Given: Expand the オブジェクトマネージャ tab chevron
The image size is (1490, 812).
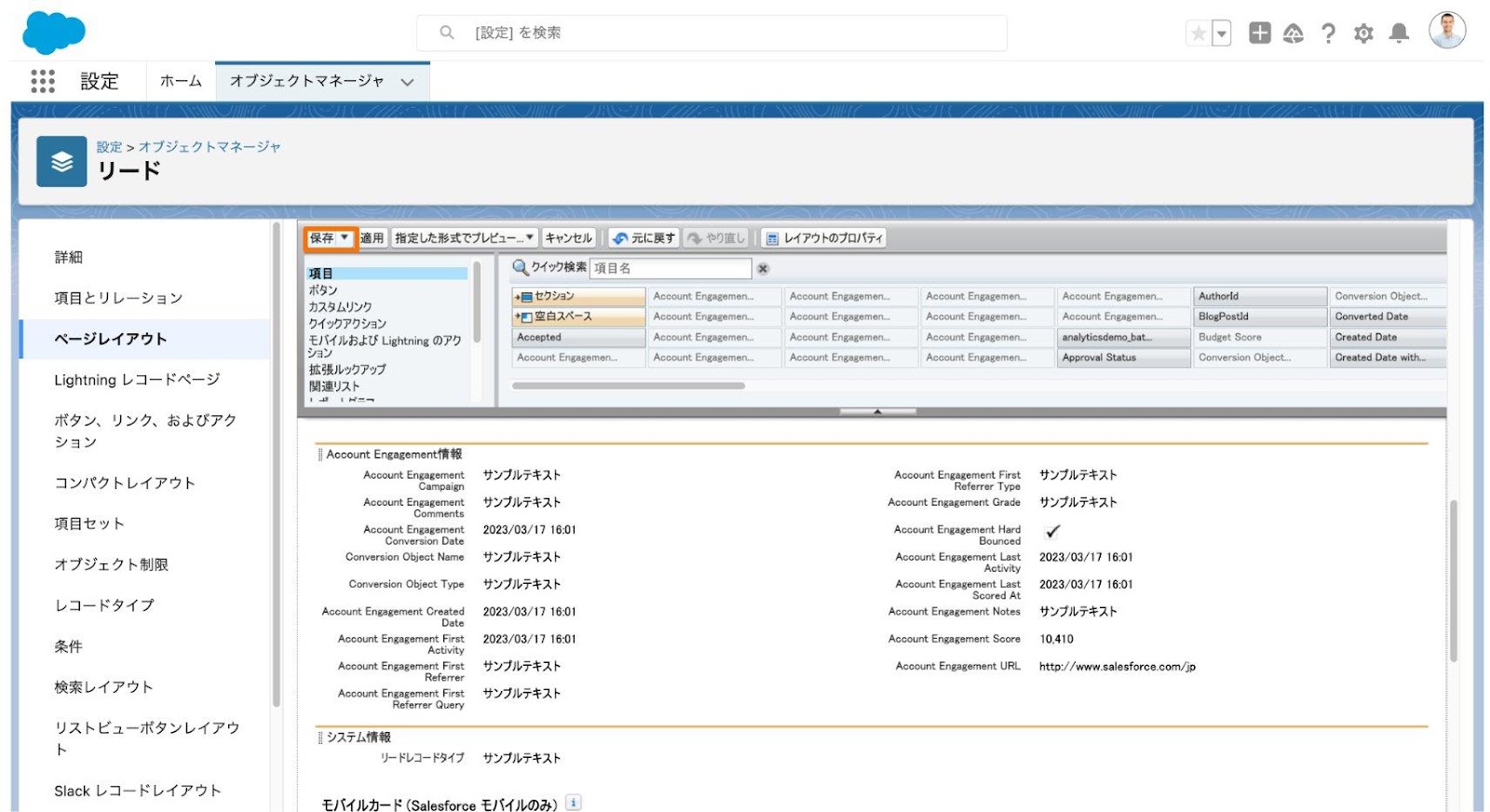Looking at the screenshot, I should coord(407,82).
